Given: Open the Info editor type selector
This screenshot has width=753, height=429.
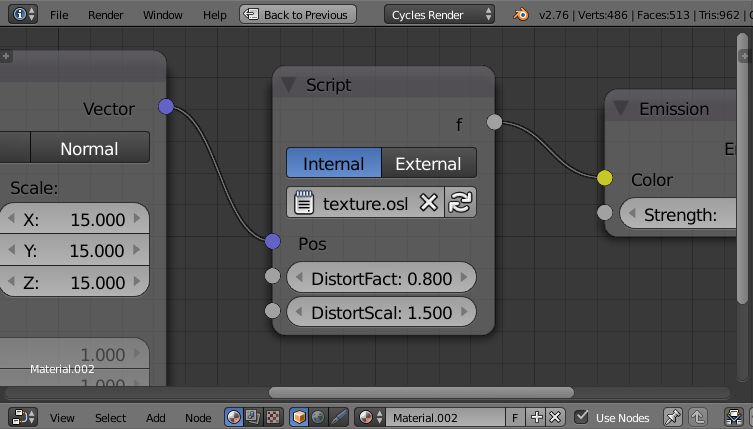Looking at the screenshot, I should click(22, 14).
